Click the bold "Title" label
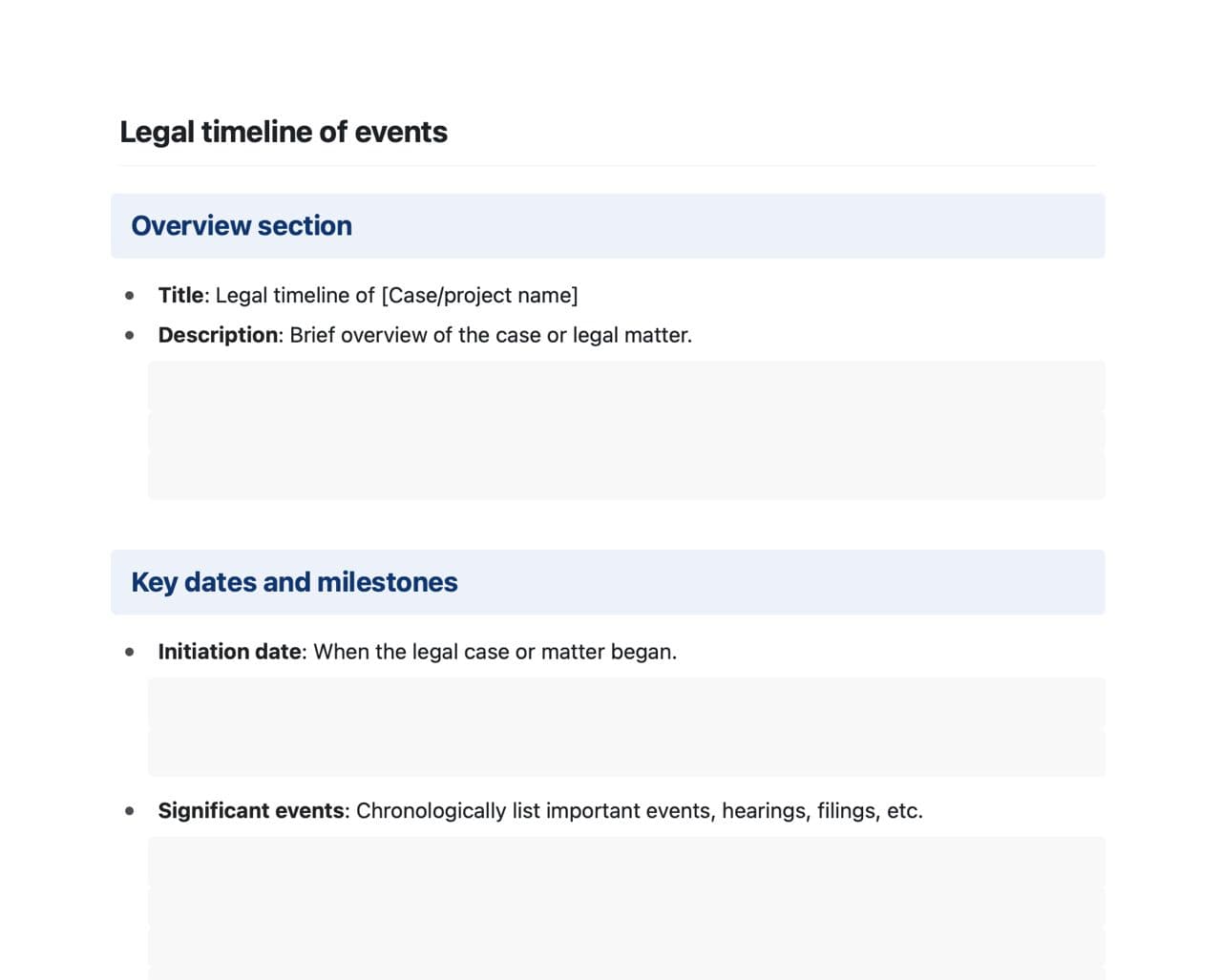Viewport: 1222px width, 980px height. point(180,296)
